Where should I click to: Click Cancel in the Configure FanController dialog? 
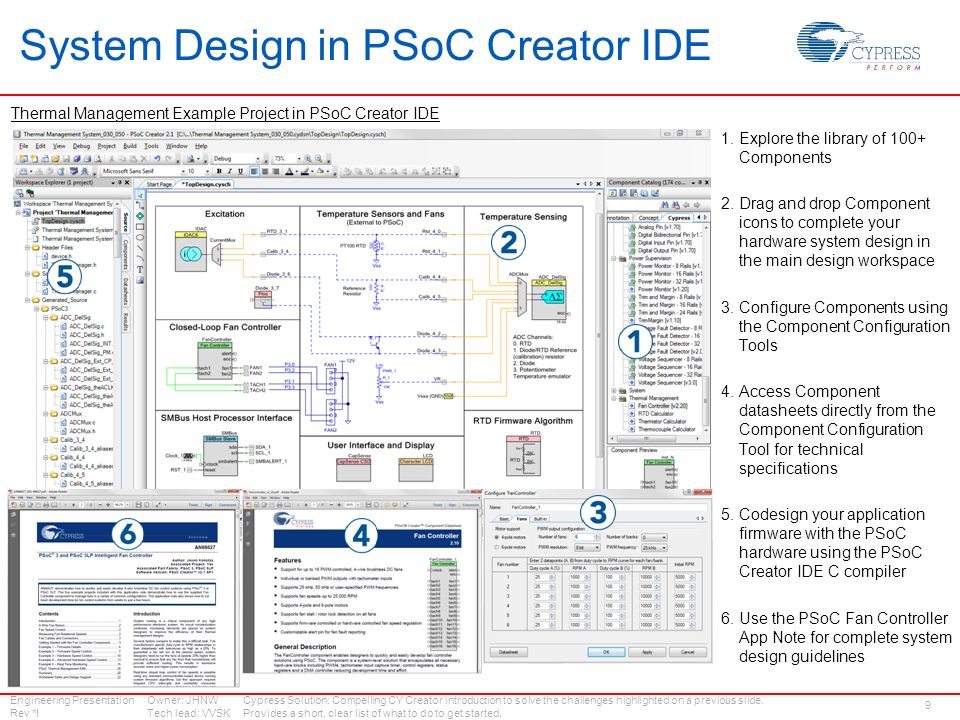688,651
